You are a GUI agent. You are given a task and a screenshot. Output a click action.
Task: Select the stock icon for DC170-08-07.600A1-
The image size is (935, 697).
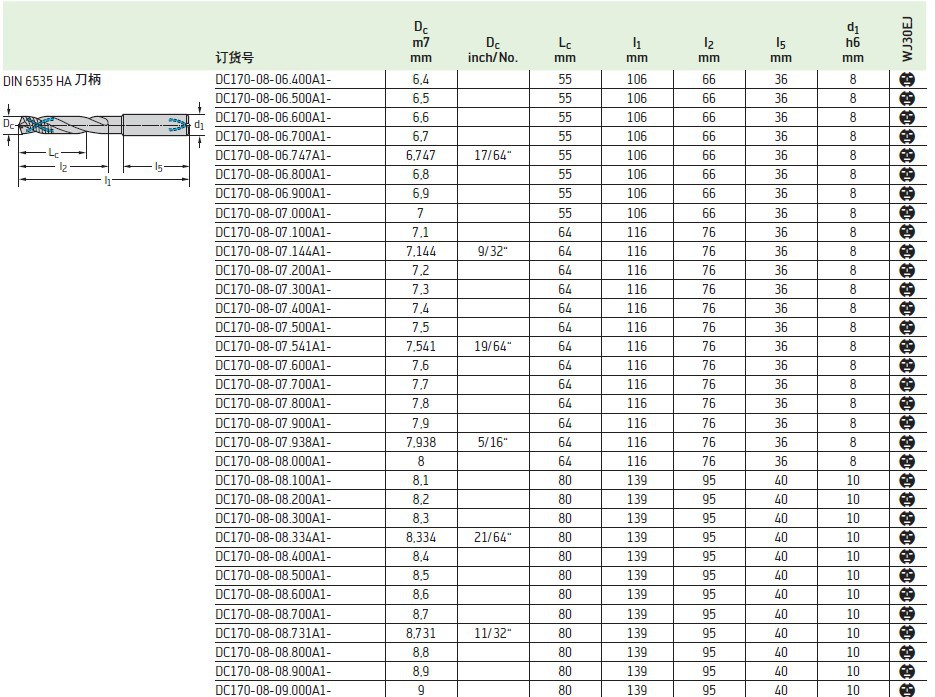coord(906,365)
